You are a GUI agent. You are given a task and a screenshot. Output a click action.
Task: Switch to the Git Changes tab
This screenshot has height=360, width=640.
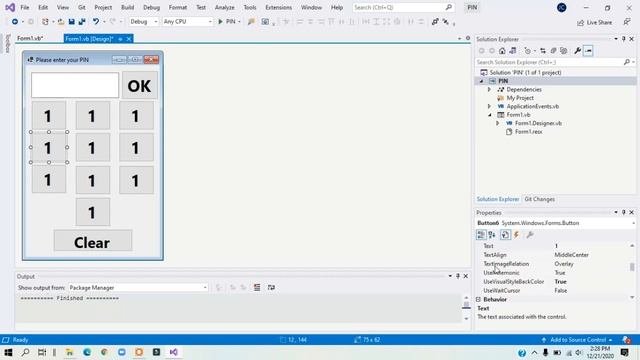[x=539, y=199]
